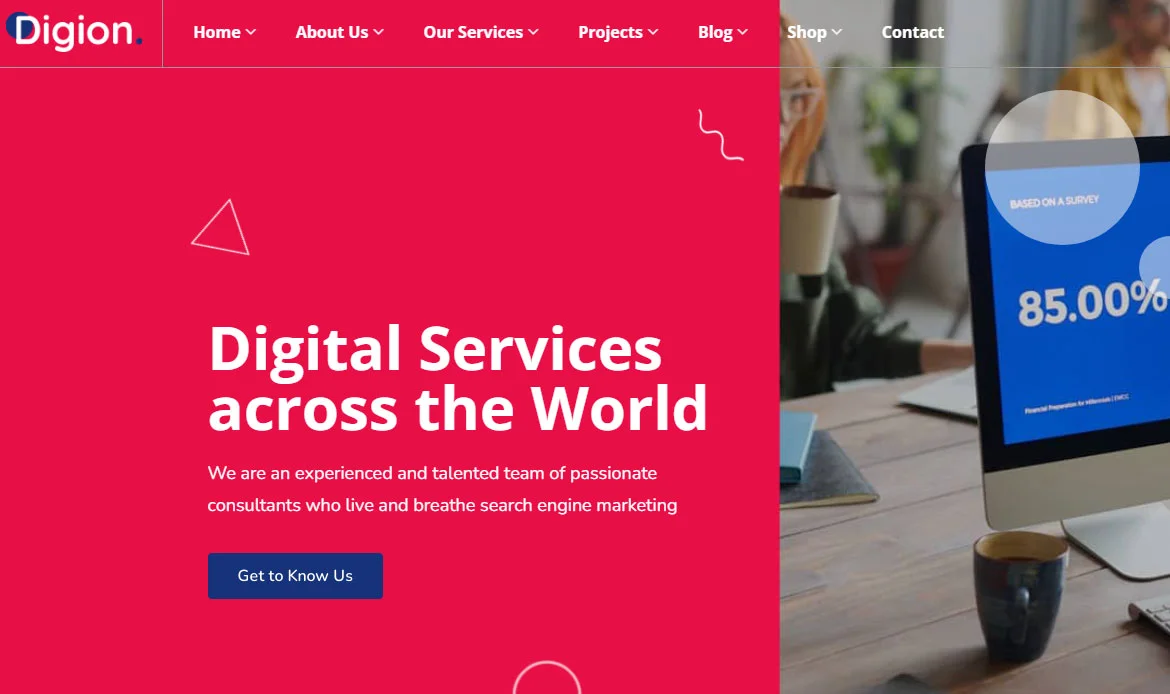Expand the Shop dropdown chevron
The width and height of the screenshot is (1170, 694).
(x=836, y=32)
